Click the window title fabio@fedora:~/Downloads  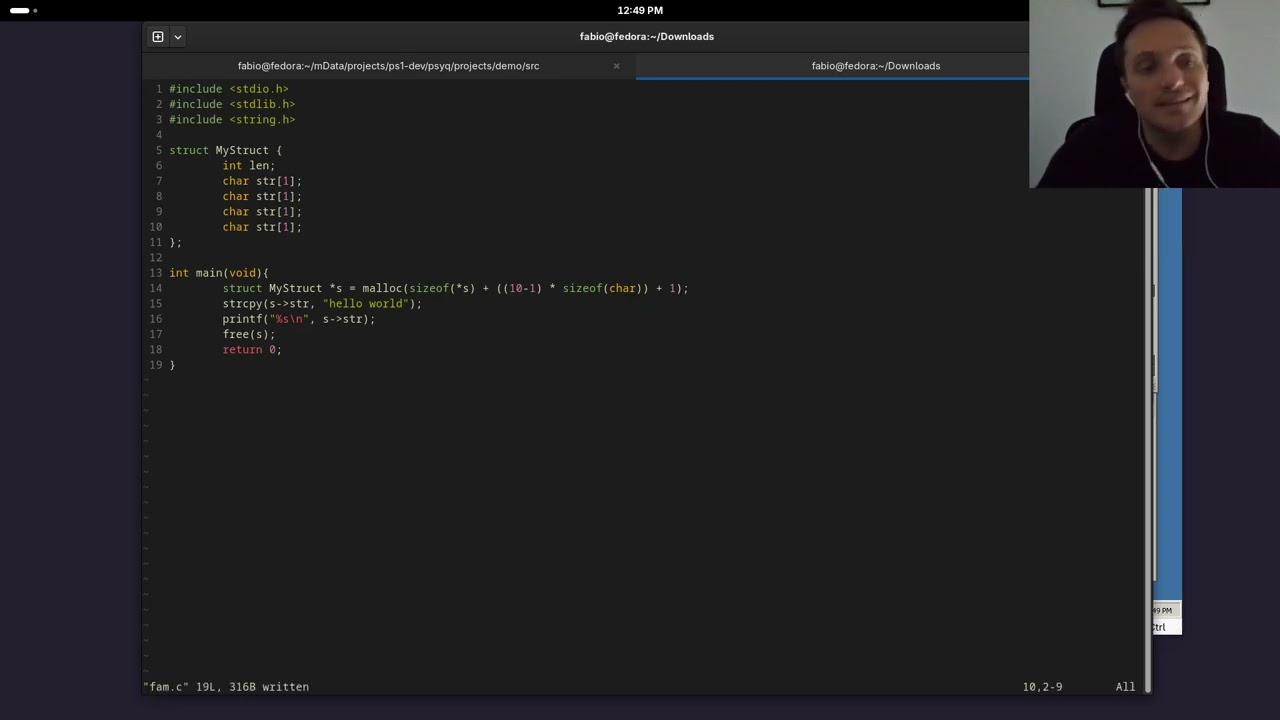coord(647,37)
